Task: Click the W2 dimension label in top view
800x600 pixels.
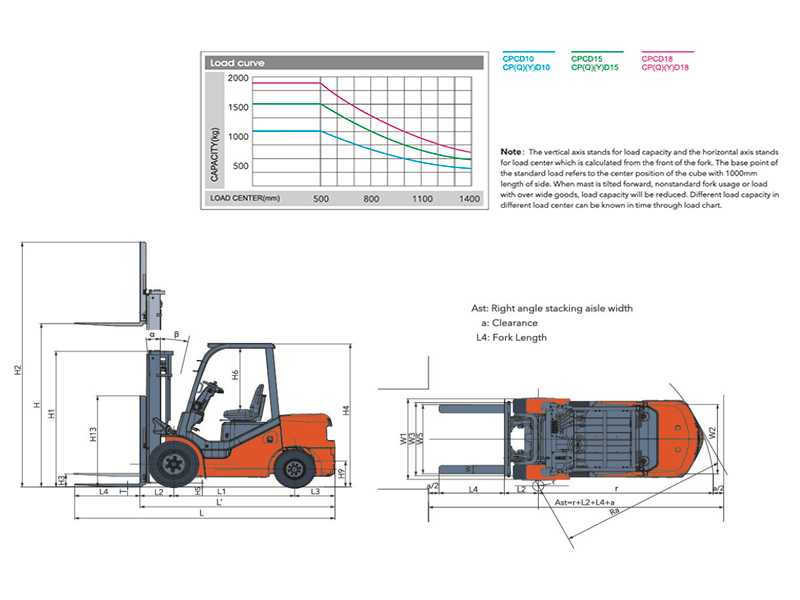Action: [713, 433]
